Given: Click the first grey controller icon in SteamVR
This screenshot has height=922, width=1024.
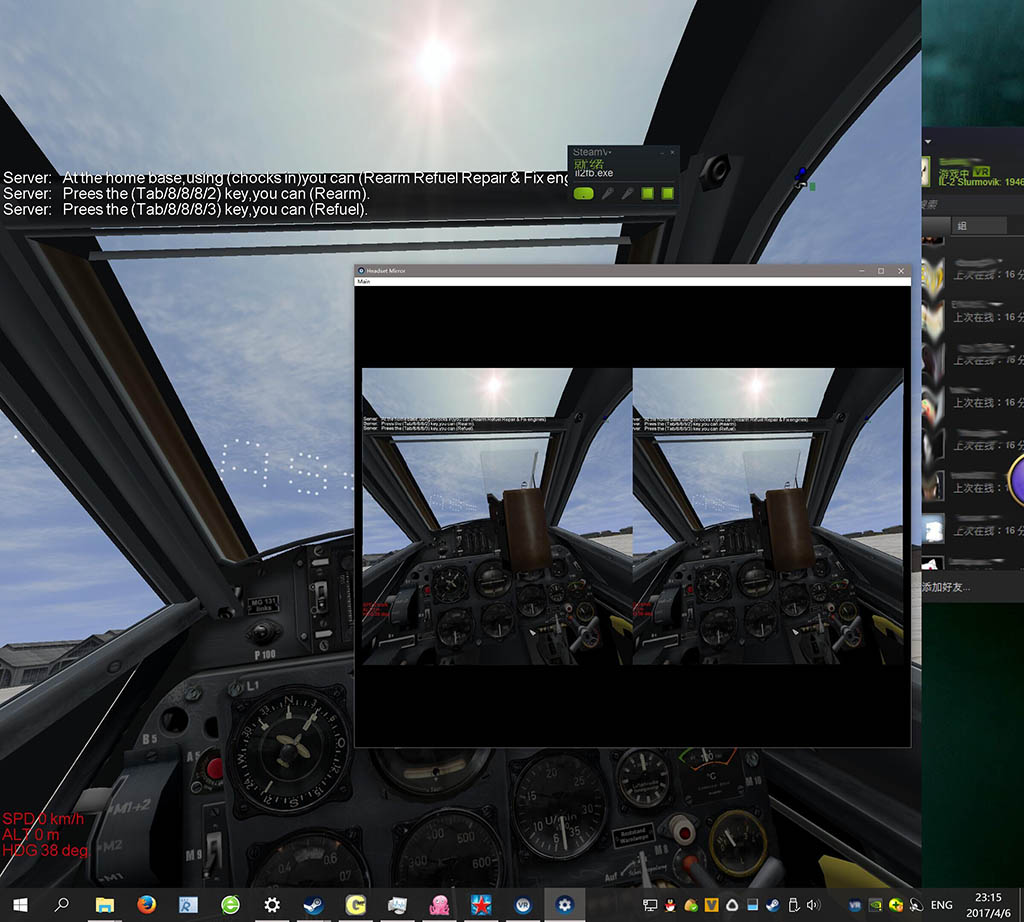Looking at the screenshot, I should click(607, 193).
